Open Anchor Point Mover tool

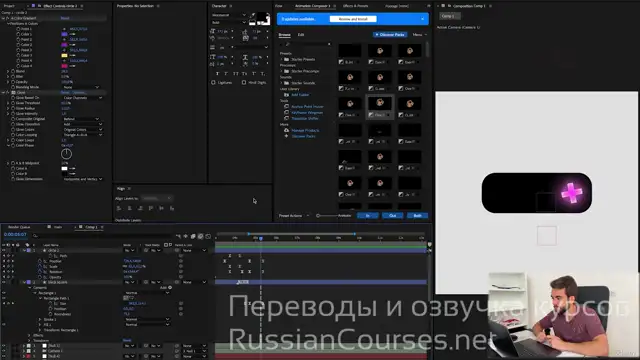[307, 107]
